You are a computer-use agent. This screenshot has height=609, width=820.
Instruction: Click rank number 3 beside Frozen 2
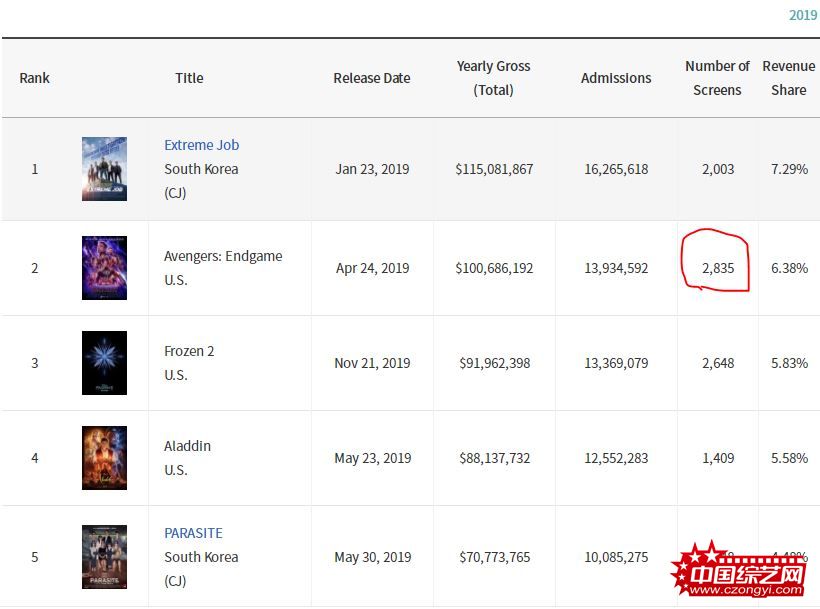(35, 363)
